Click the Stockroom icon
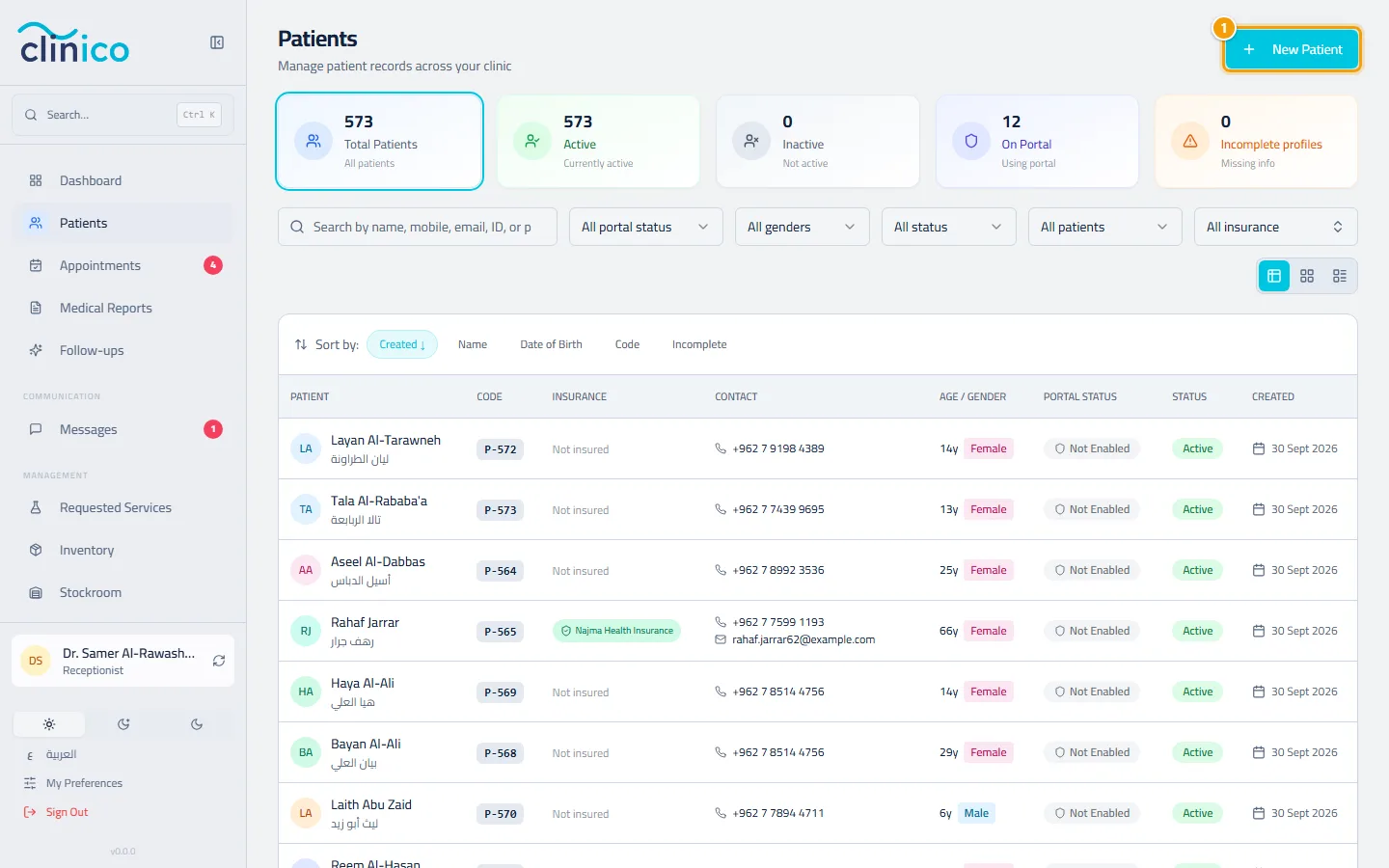 click(36, 592)
